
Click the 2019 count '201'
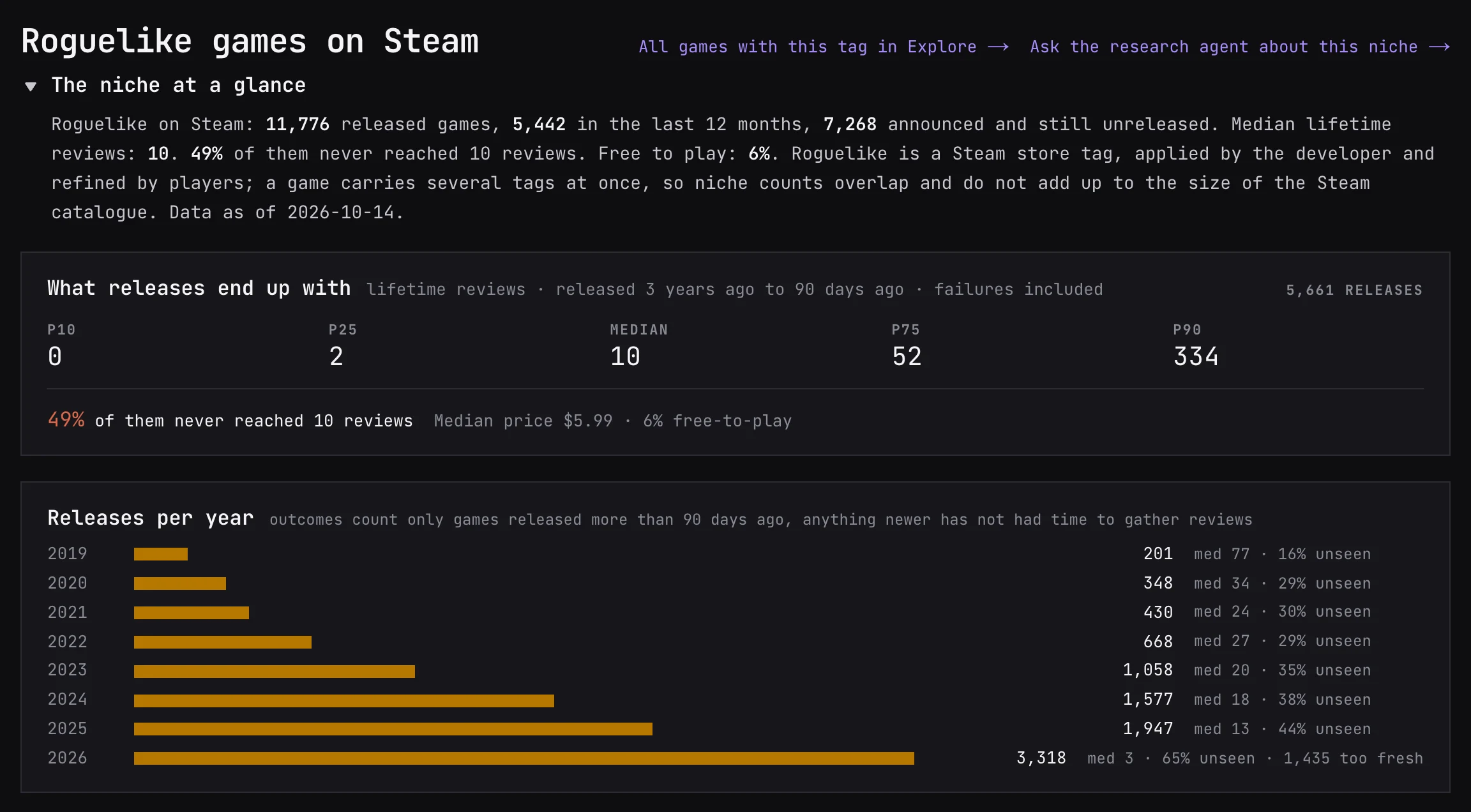[1158, 553]
